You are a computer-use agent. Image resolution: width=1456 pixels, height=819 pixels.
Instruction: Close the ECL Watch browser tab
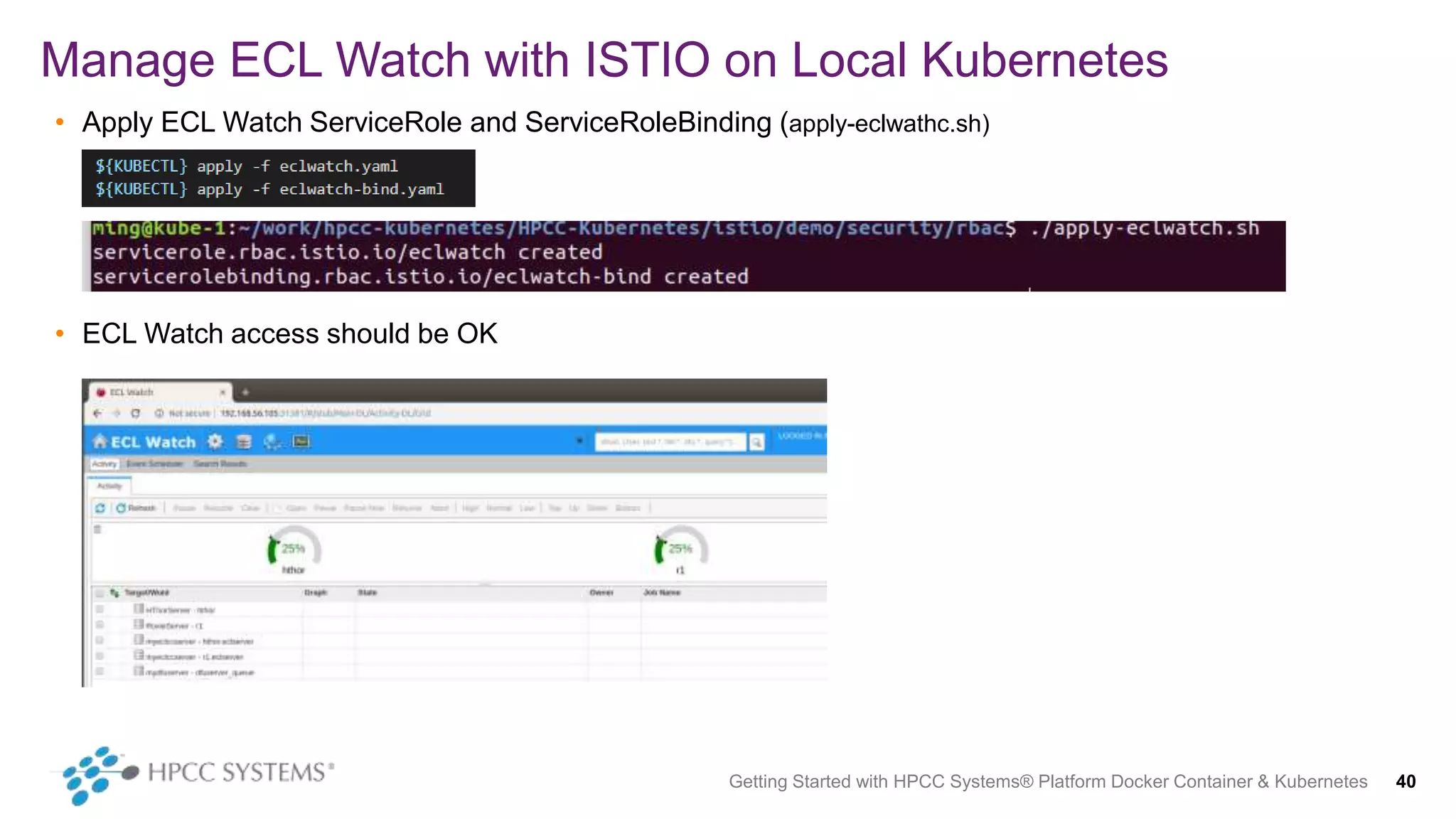coord(223,392)
